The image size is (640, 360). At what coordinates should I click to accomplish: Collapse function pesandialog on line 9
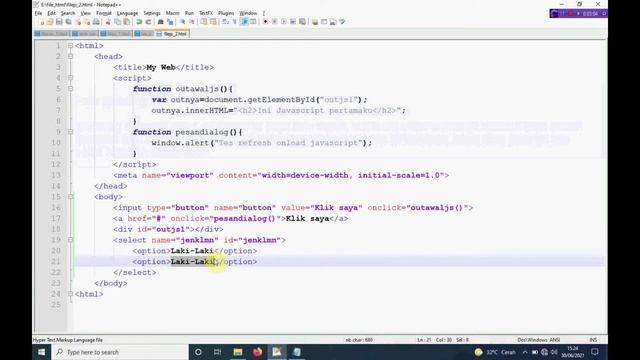(70, 132)
